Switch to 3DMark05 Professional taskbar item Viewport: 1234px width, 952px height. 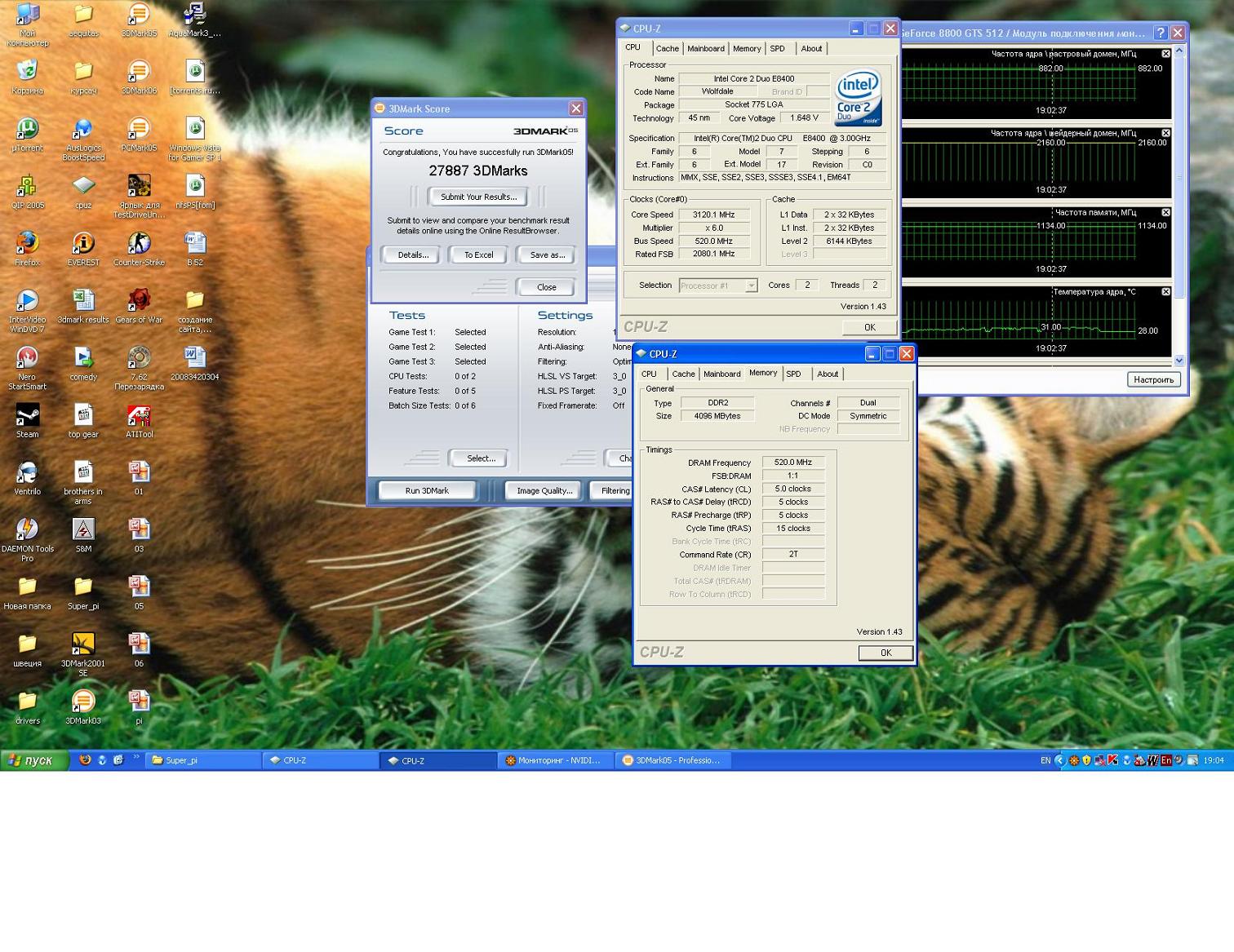(x=674, y=760)
